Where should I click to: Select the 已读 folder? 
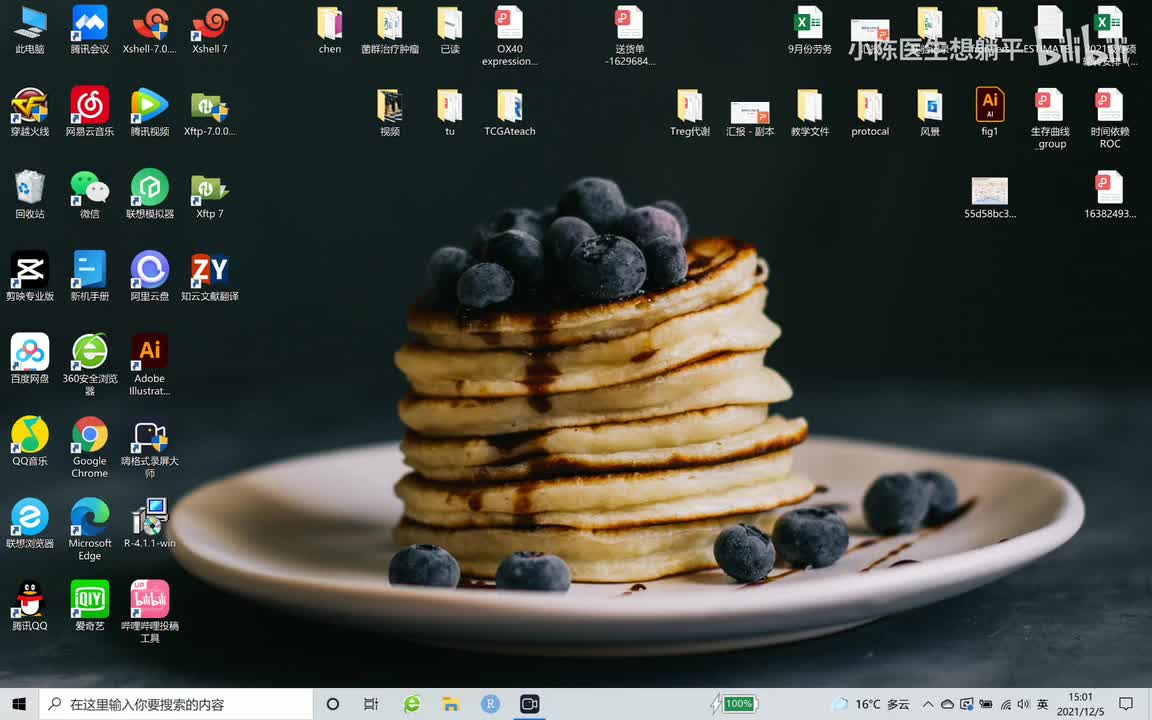tap(450, 30)
